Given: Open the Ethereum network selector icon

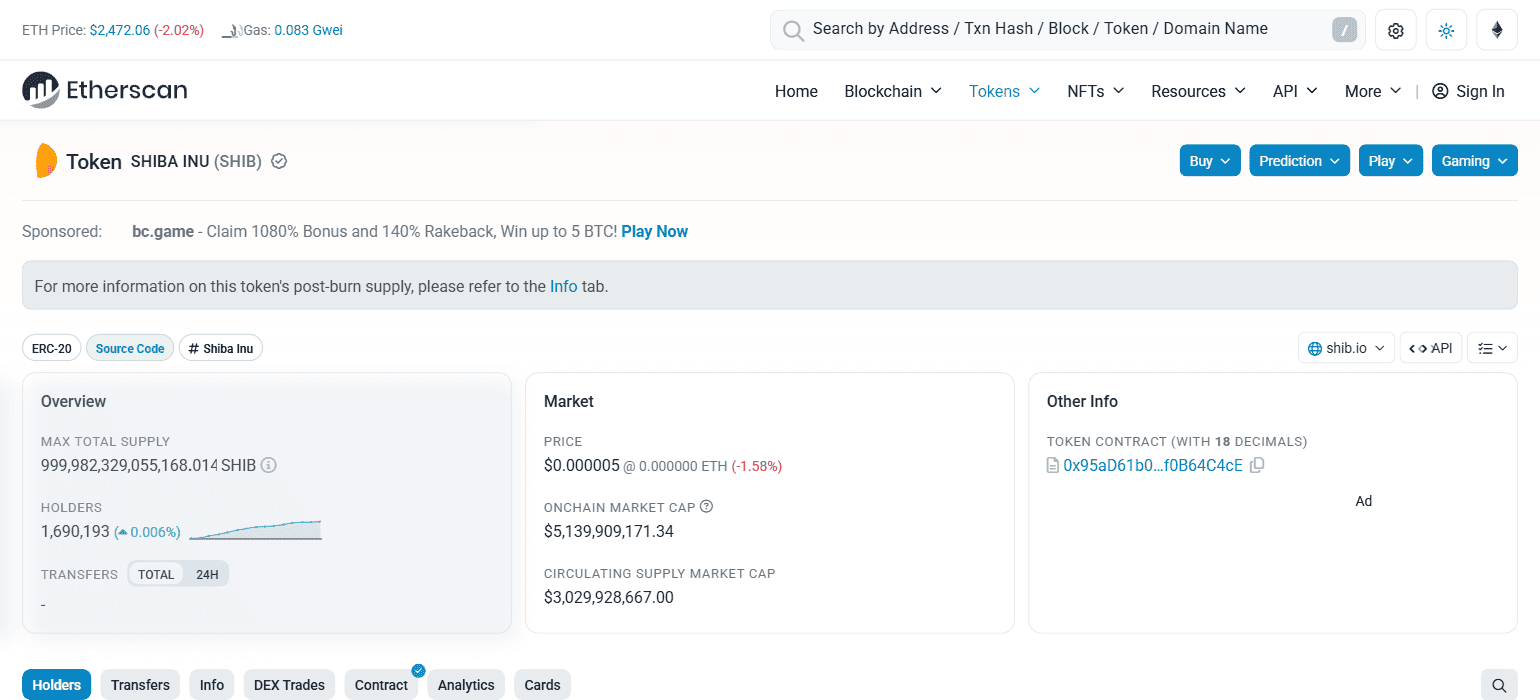Looking at the screenshot, I should click(1497, 30).
